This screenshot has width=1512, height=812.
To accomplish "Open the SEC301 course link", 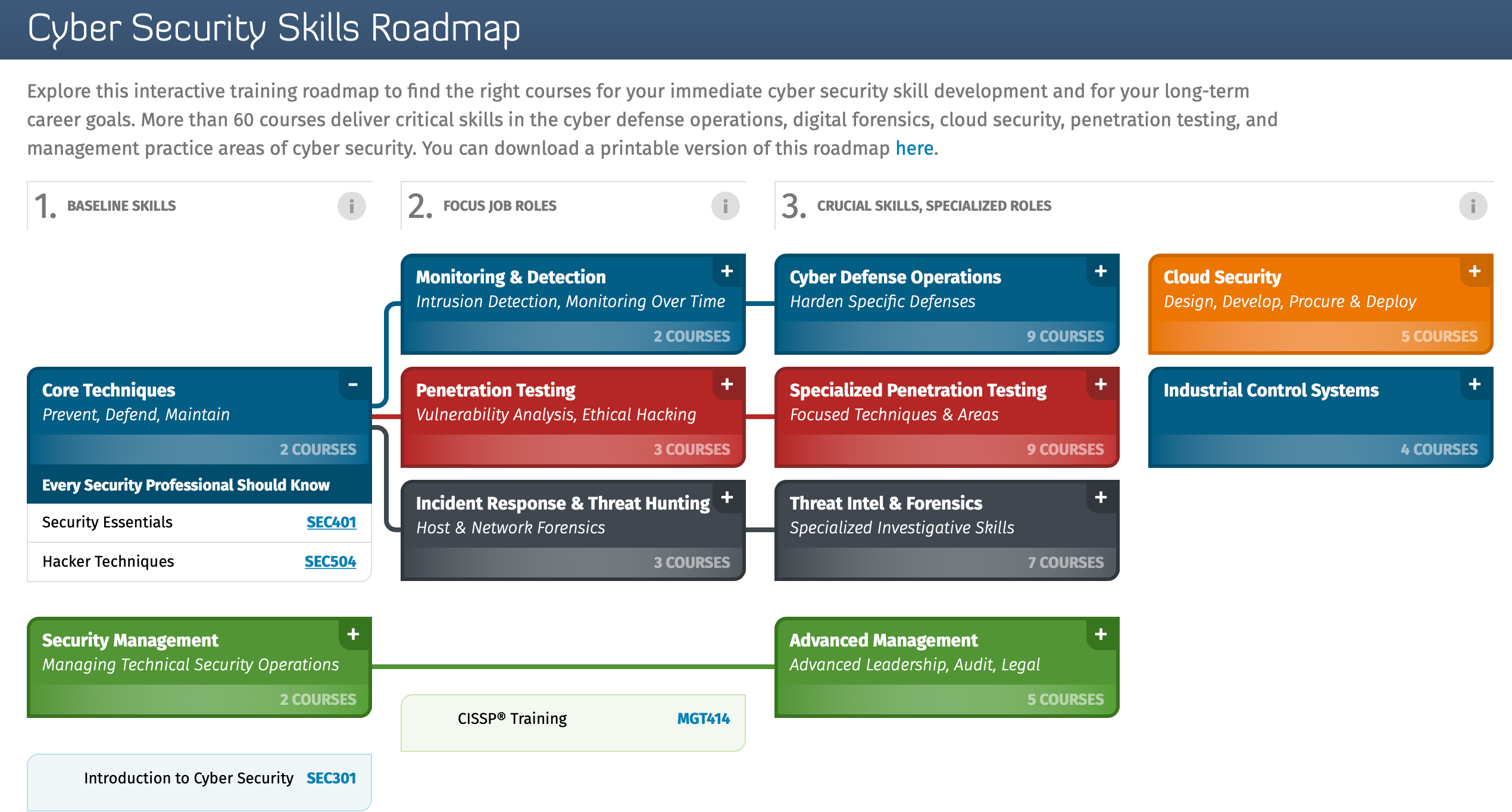I will coord(332,778).
